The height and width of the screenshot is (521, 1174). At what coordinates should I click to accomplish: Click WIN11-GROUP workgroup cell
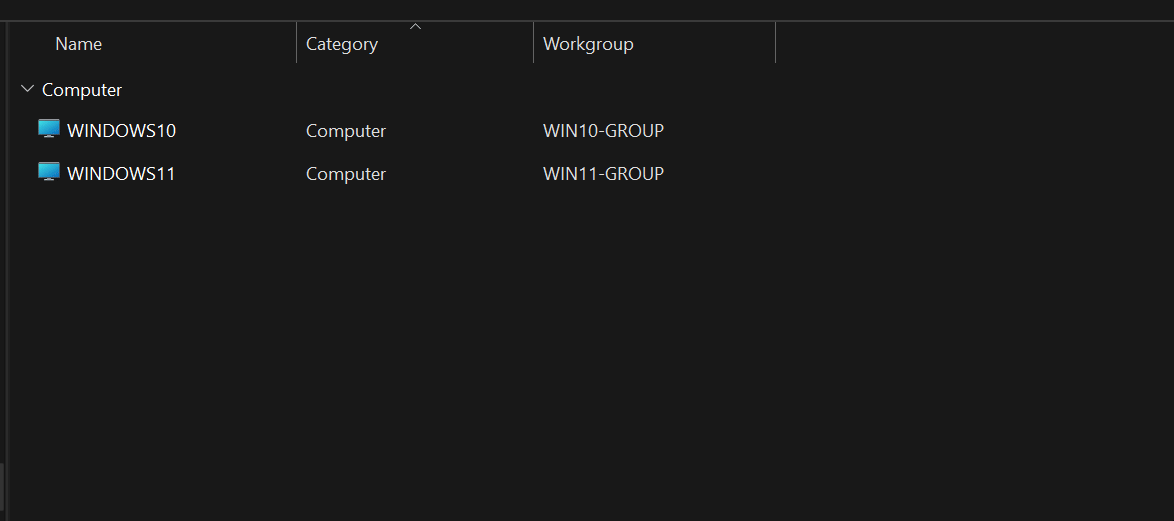pos(603,174)
